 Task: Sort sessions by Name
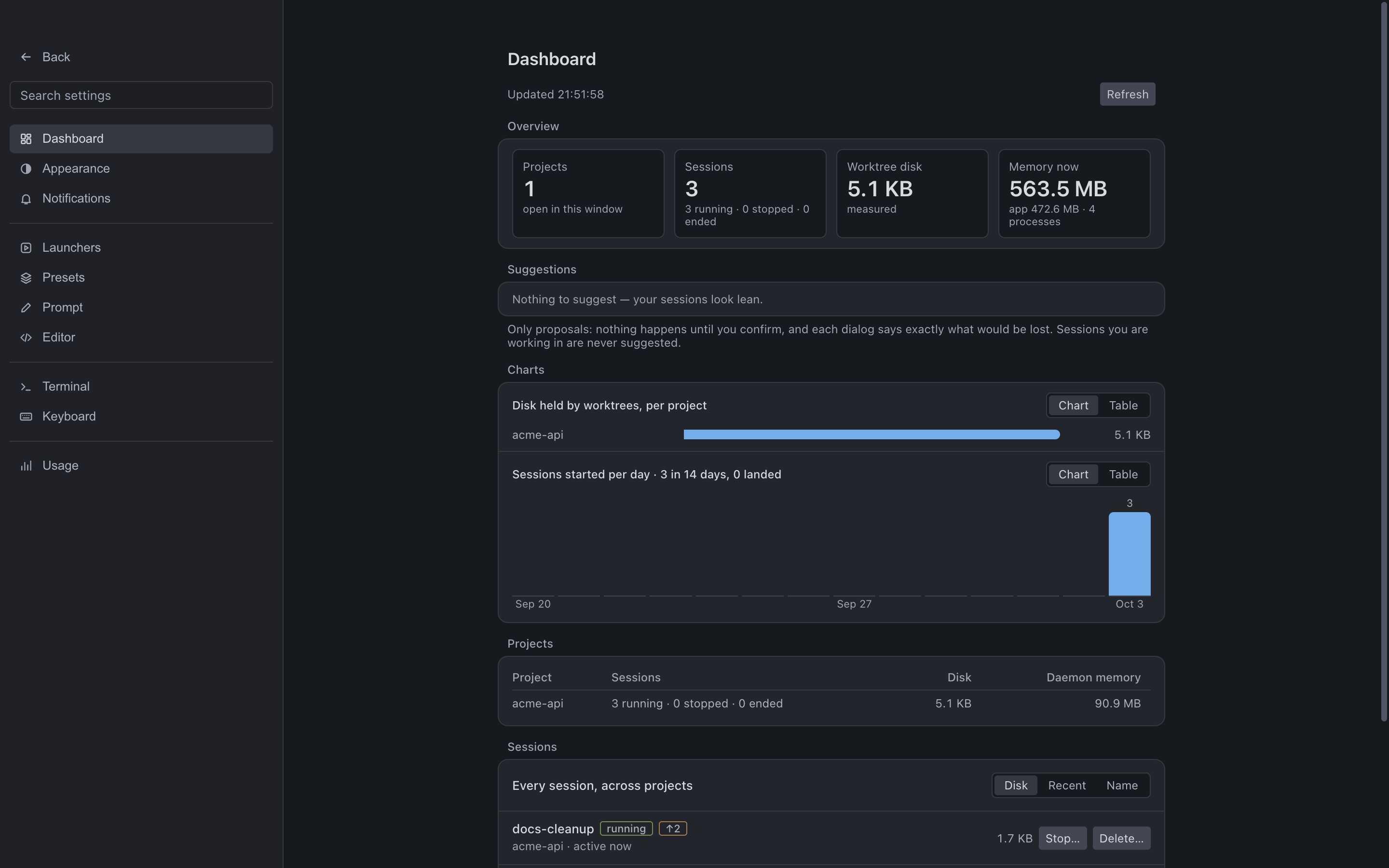[1121, 786]
